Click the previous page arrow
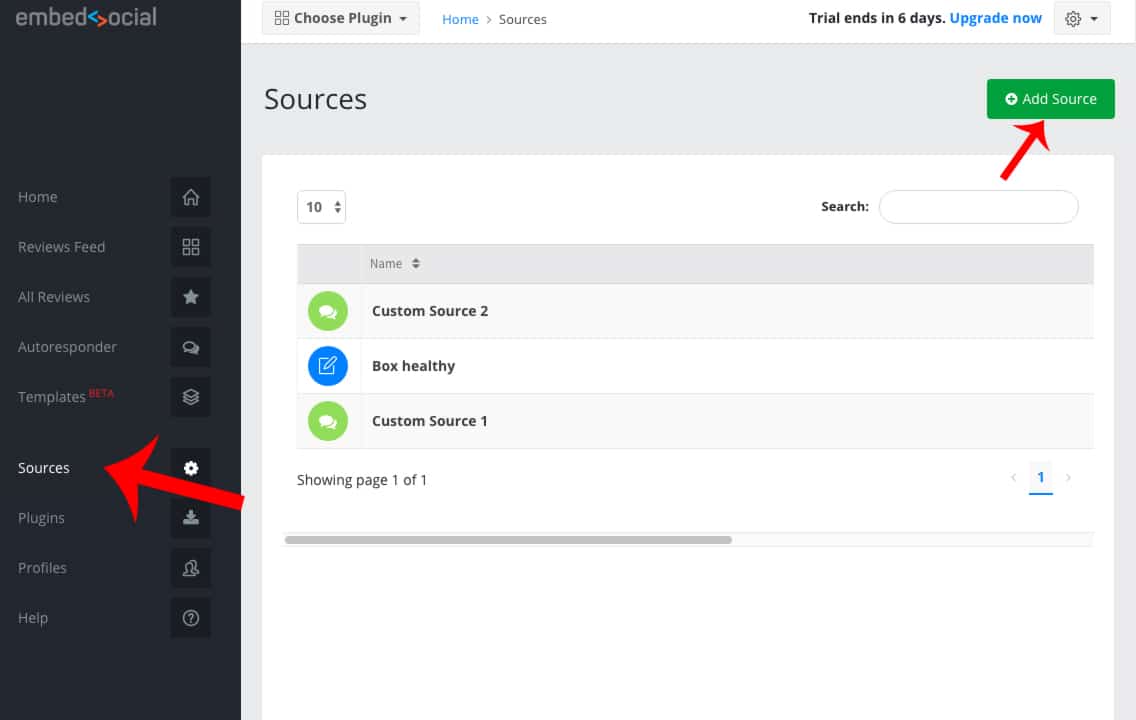Screen dimensions: 1136x720 coord(1014,477)
